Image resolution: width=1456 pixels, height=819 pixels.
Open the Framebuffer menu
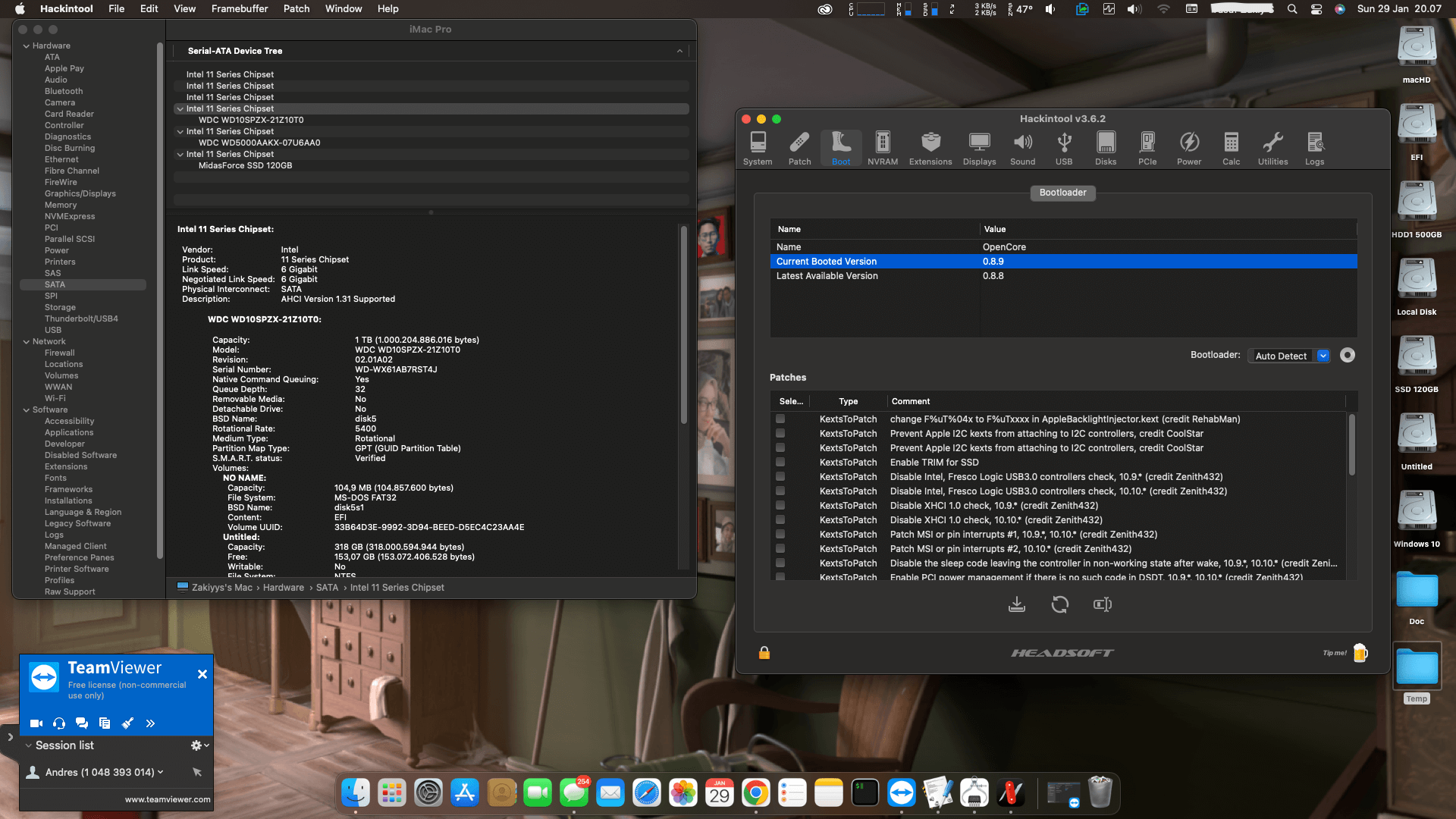(240, 8)
